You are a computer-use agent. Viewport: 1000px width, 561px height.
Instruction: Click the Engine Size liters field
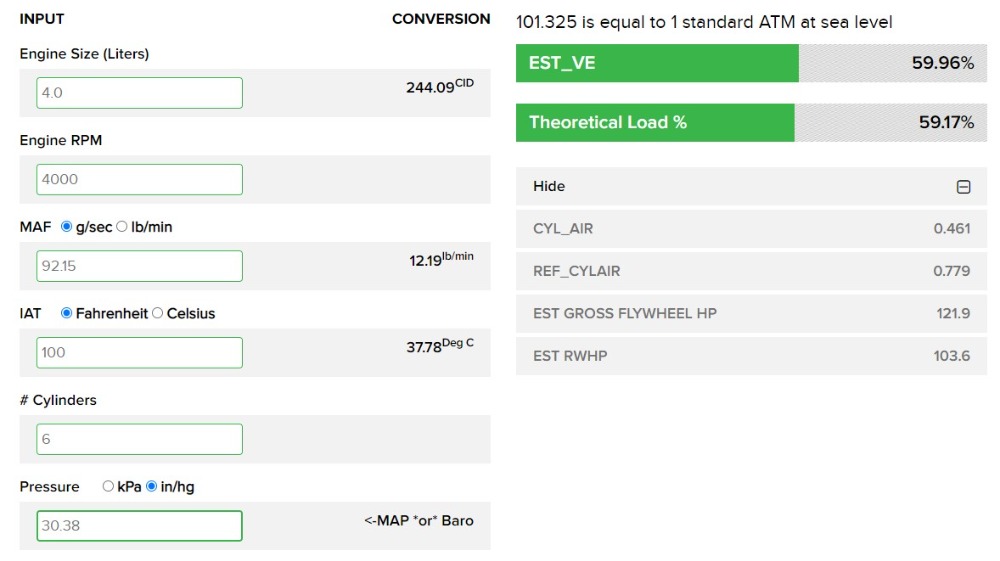(x=139, y=93)
